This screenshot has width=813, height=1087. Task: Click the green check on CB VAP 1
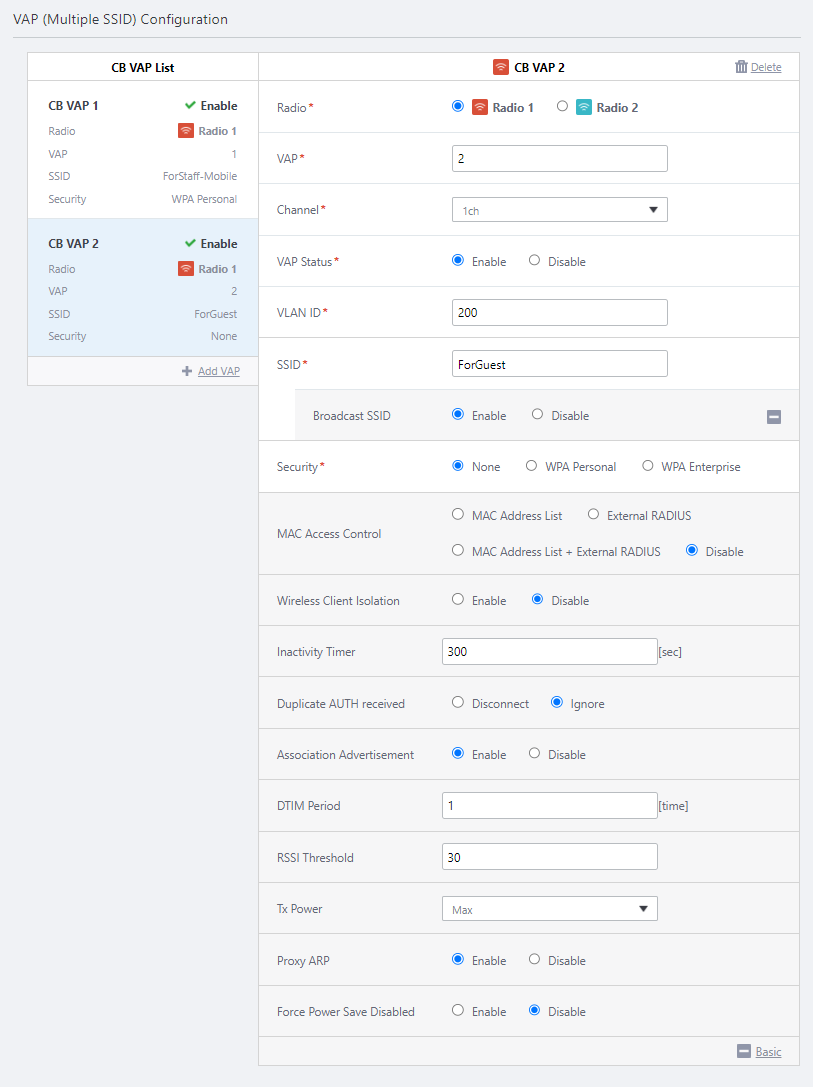tap(190, 105)
